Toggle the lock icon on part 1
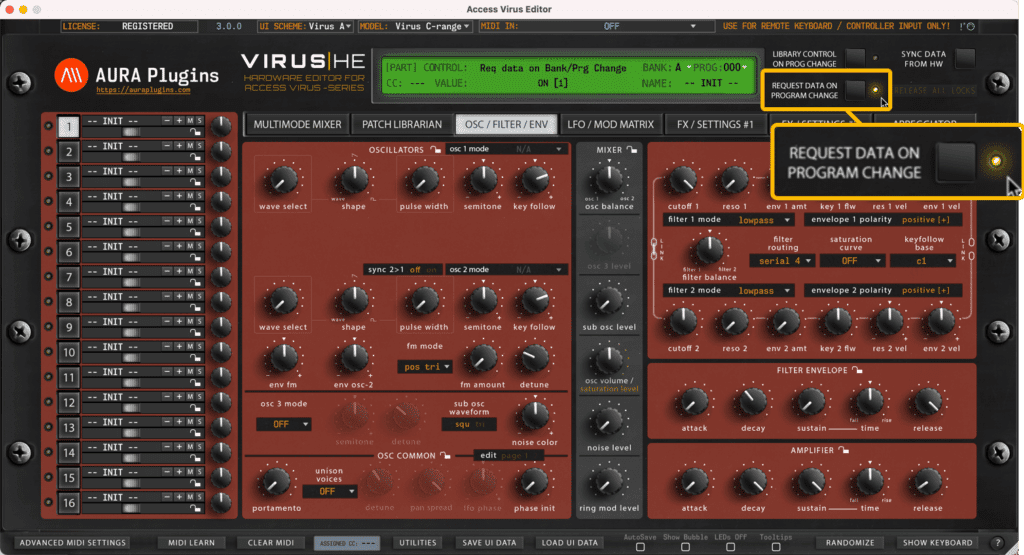Image resolution: width=1024 pixels, height=555 pixels. point(195,132)
